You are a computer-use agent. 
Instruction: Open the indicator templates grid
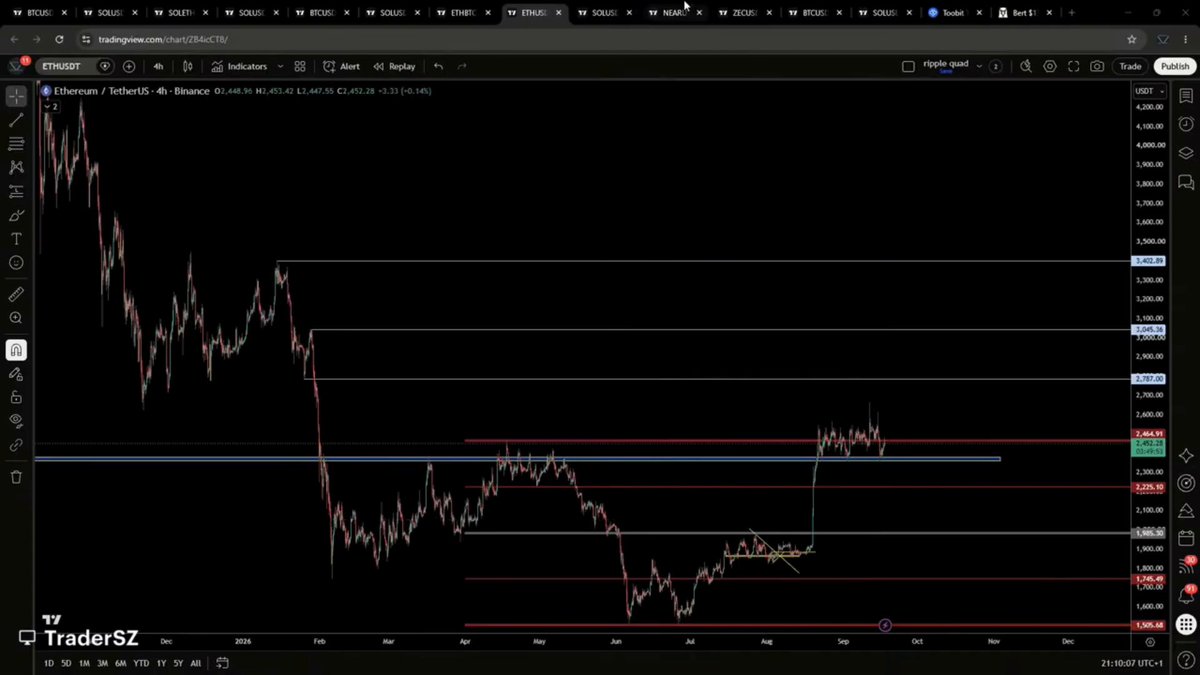[x=300, y=66]
